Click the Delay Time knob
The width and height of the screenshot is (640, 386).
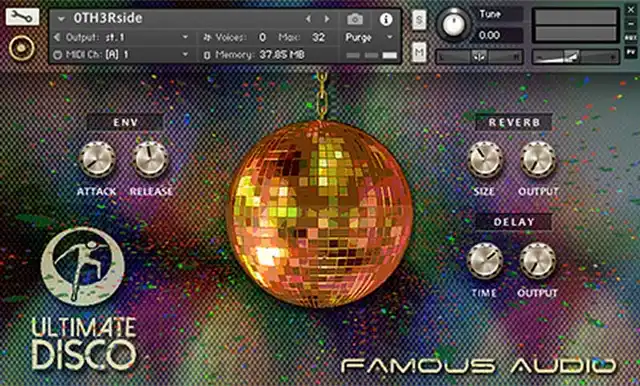[484, 261]
